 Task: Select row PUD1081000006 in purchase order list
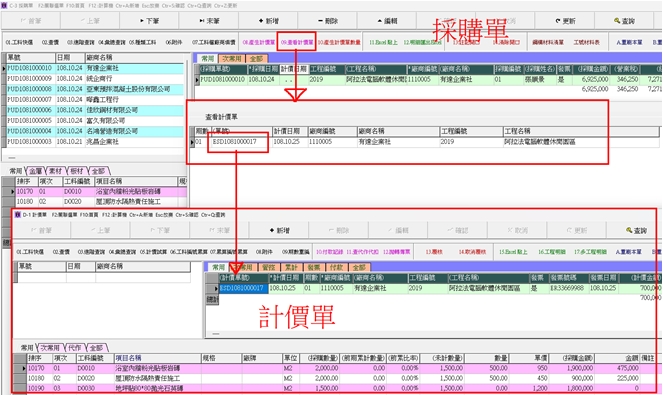[95, 110]
